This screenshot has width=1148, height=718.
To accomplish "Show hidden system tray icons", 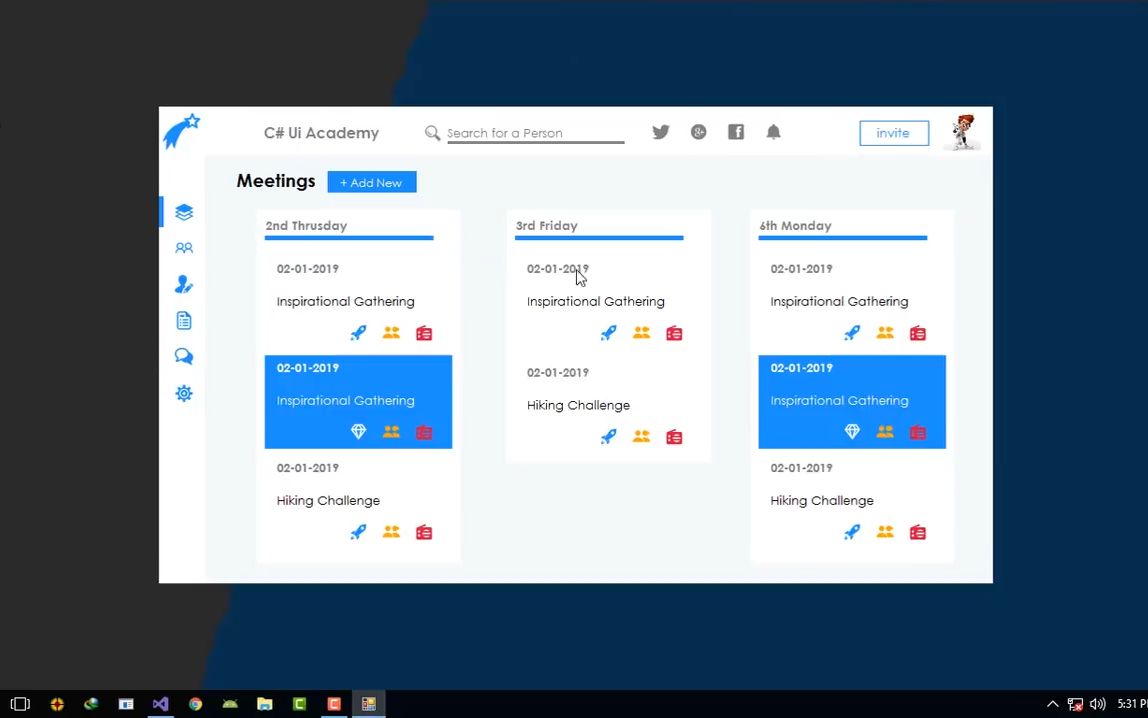I will [x=1052, y=704].
